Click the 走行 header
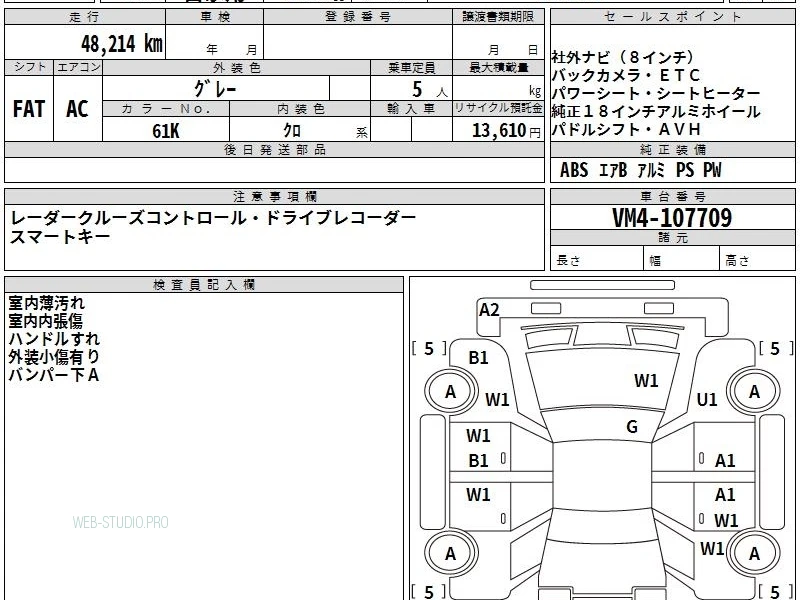The image size is (800, 600). point(85,17)
